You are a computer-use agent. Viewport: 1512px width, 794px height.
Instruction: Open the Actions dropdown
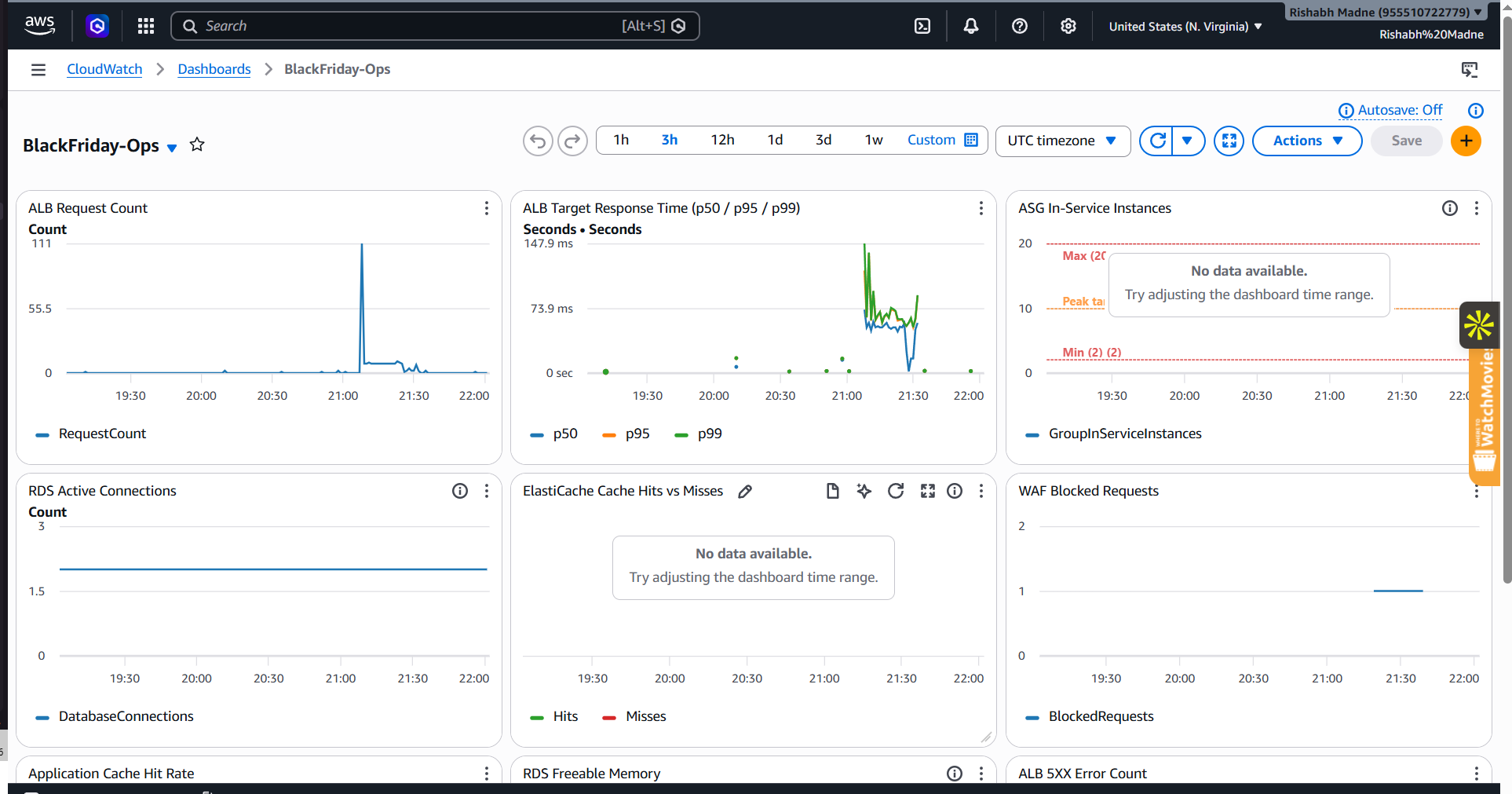click(1307, 141)
